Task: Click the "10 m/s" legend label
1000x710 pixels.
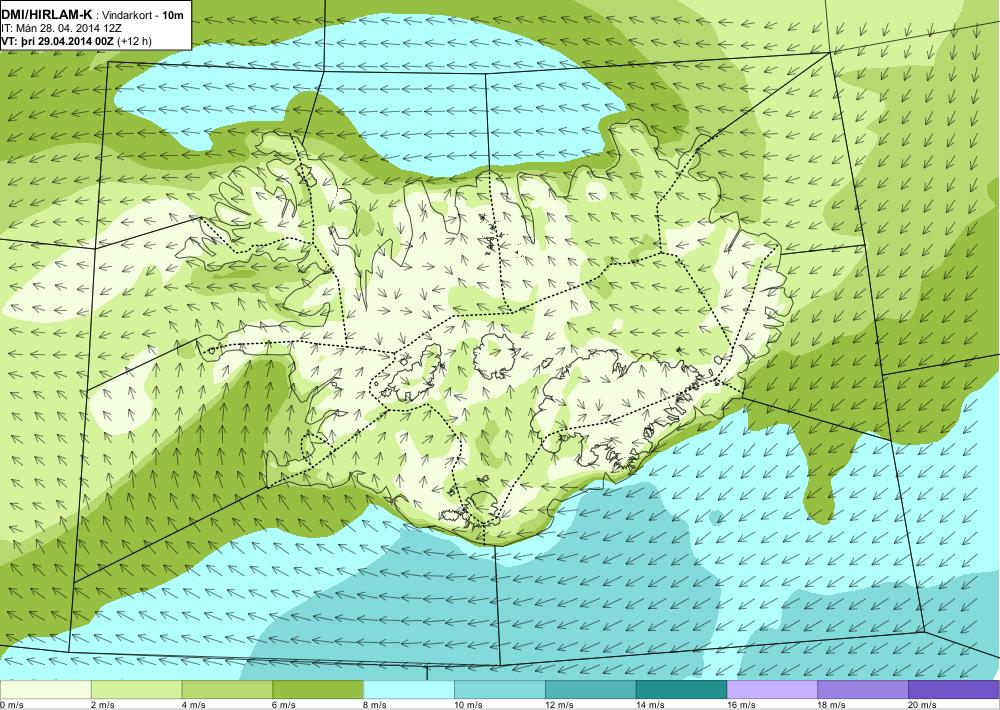Action: (469, 705)
